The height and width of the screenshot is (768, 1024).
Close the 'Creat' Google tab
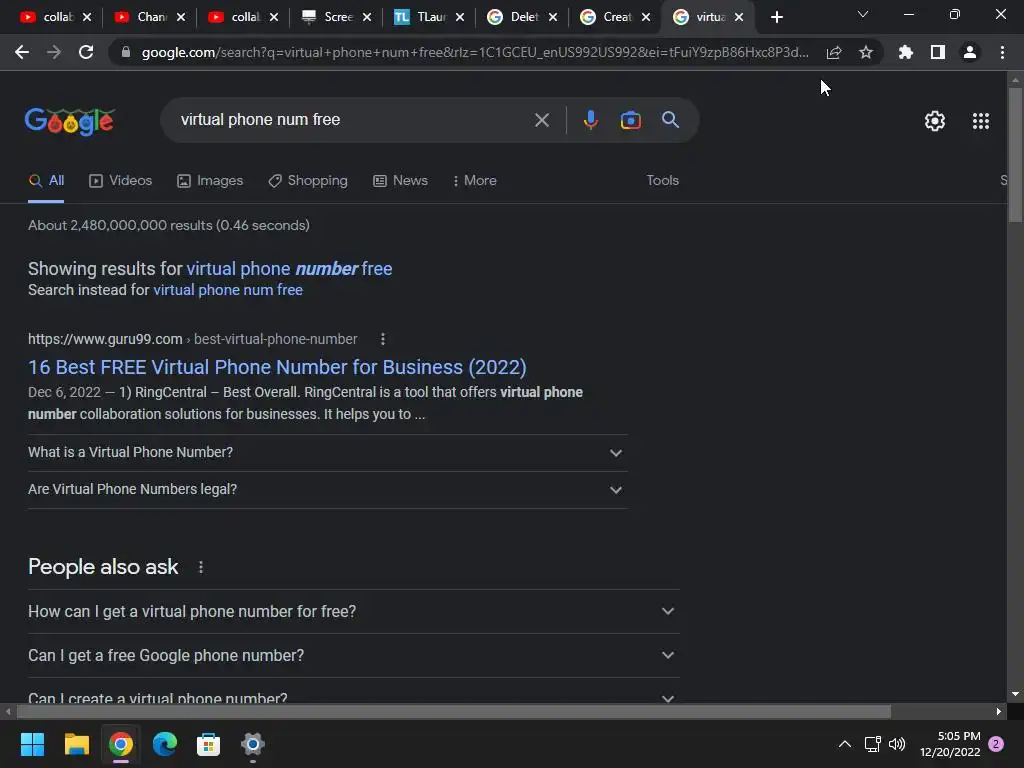pyautogui.click(x=646, y=17)
